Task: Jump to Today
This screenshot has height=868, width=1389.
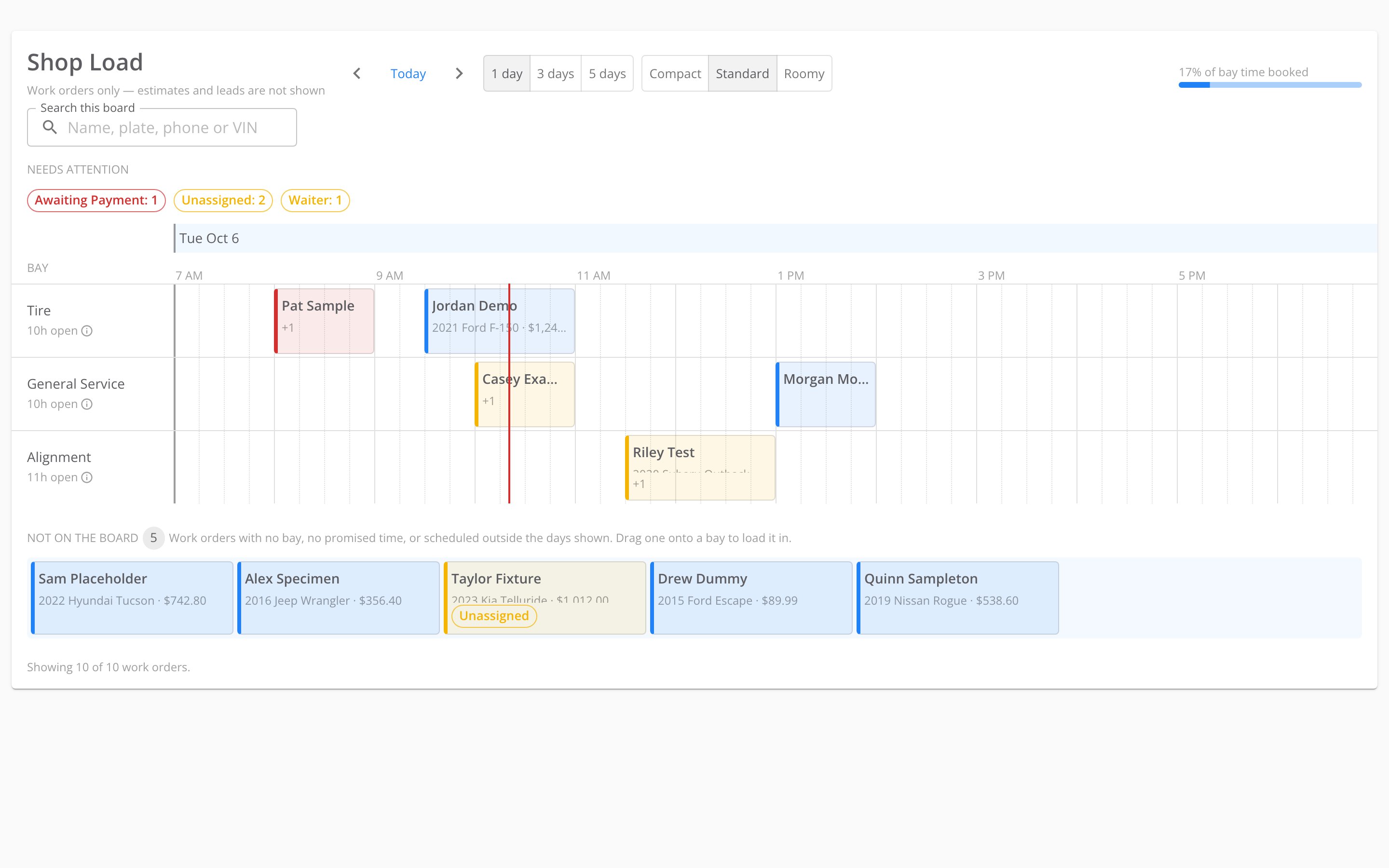Action: pyautogui.click(x=408, y=73)
